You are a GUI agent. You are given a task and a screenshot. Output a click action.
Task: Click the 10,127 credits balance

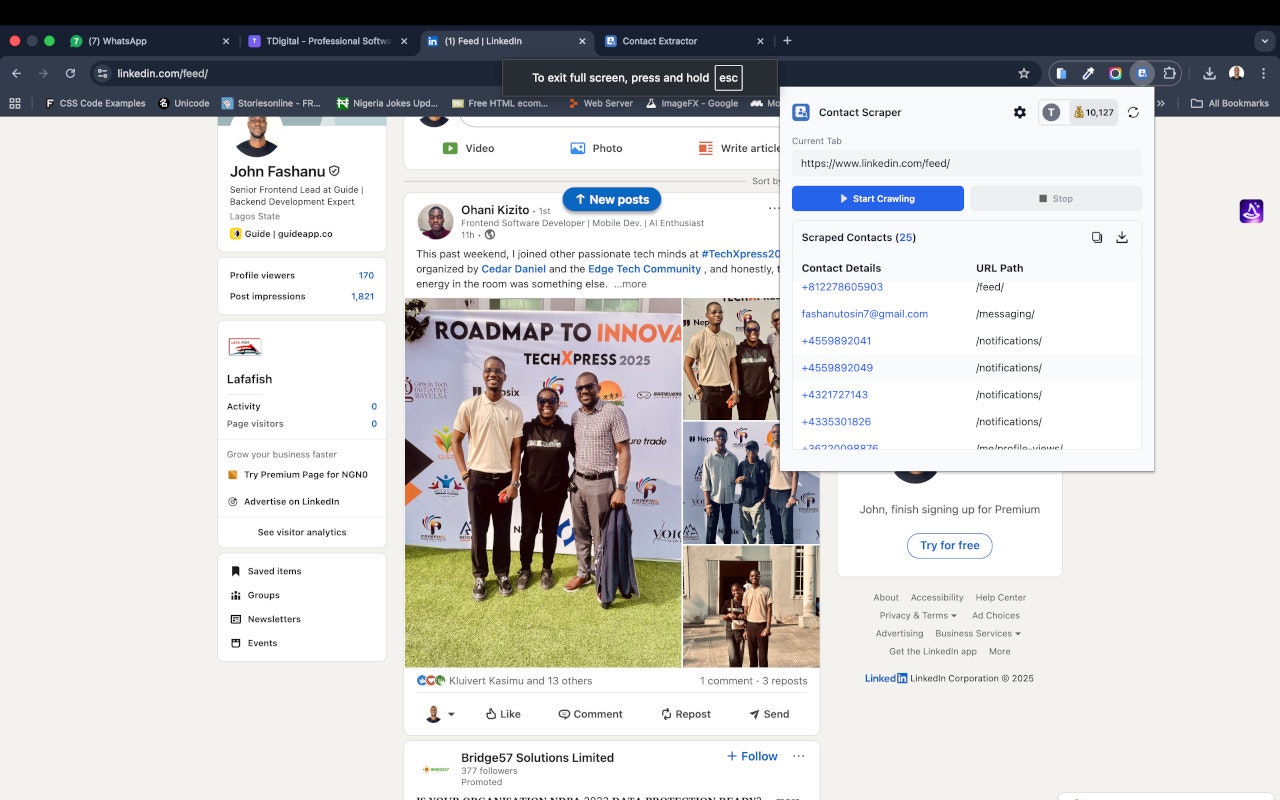tap(1093, 113)
